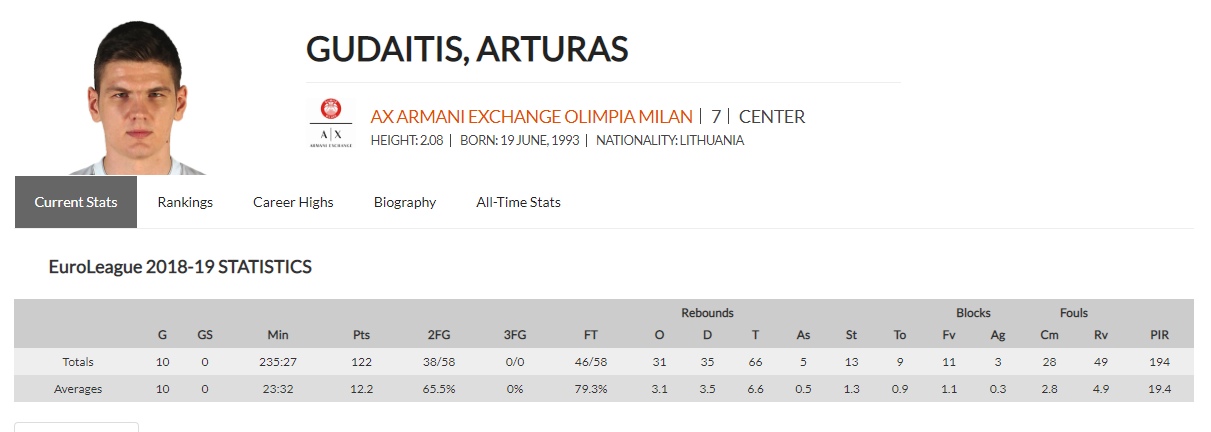View the All-Time Stats tab

point(518,202)
